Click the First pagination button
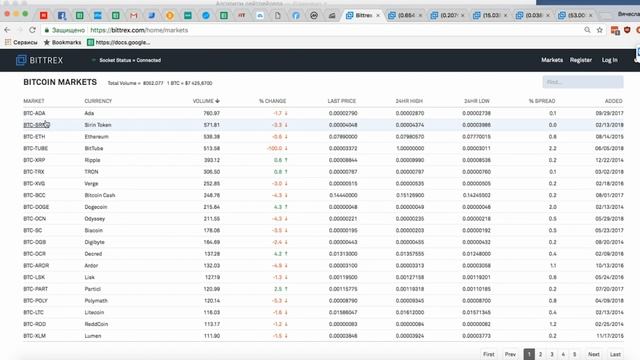Screen dimensions: 640x360 tap(489, 354)
